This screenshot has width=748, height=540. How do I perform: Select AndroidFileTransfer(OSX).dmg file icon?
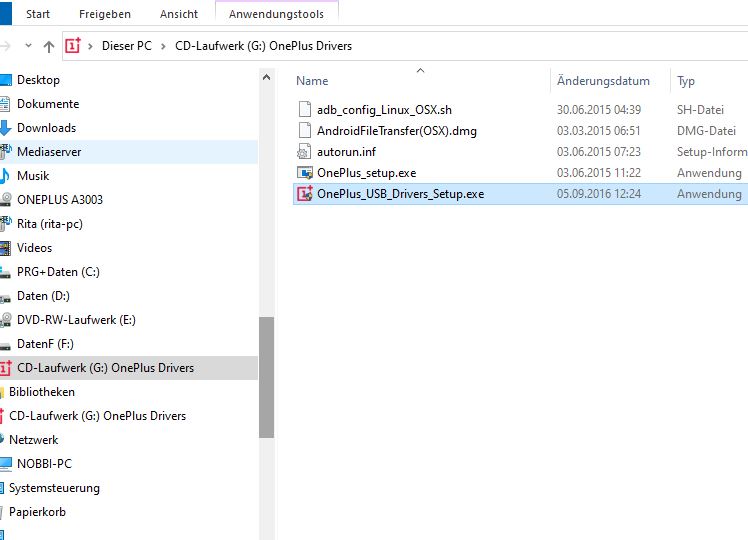[x=305, y=130]
